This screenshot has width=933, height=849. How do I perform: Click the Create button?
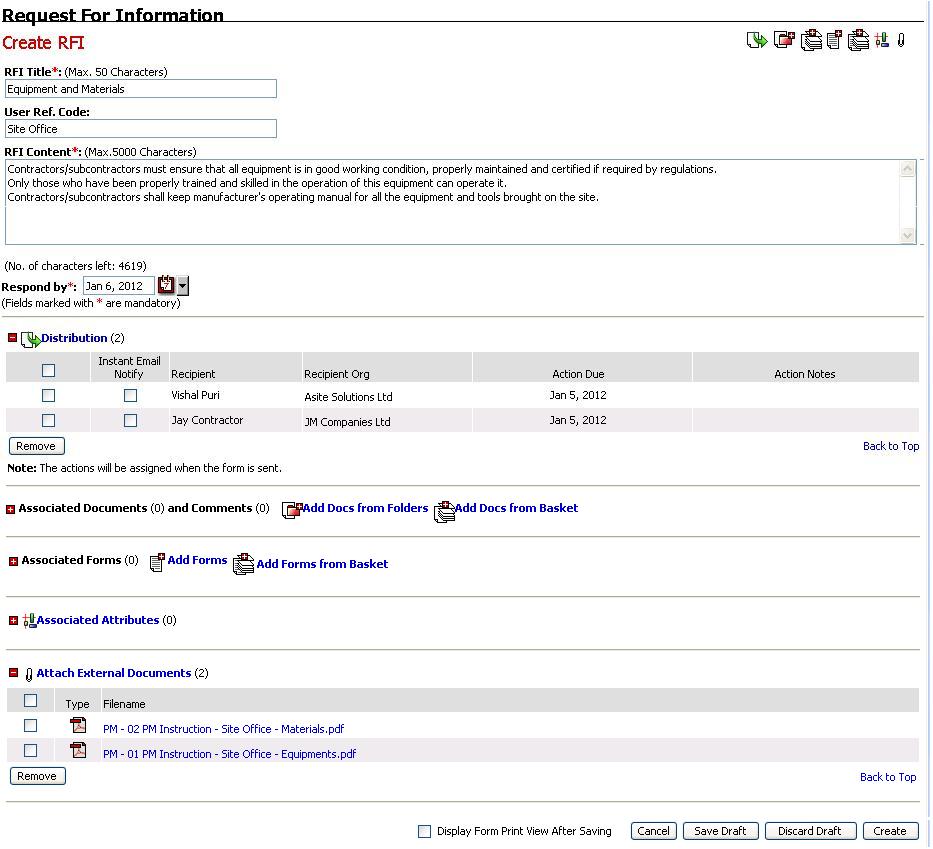tap(890, 831)
